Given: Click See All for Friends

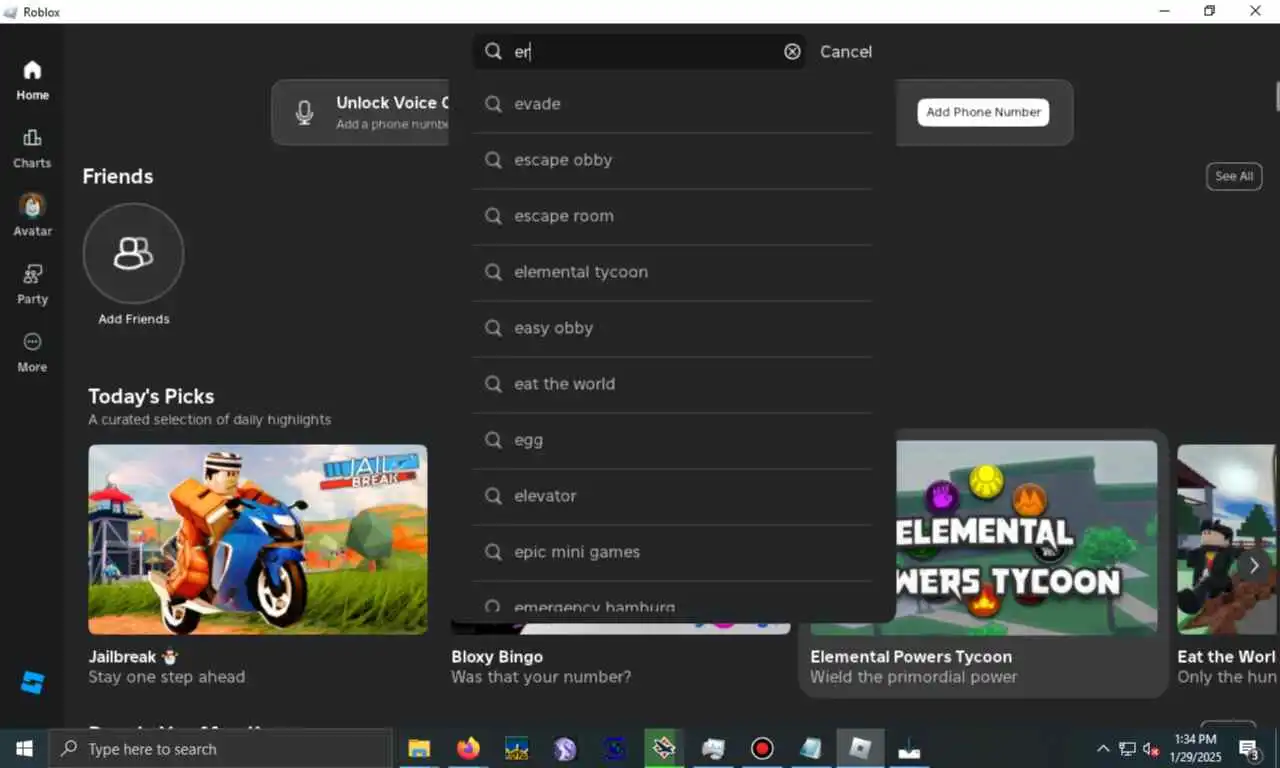Looking at the screenshot, I should (1234, 176).
